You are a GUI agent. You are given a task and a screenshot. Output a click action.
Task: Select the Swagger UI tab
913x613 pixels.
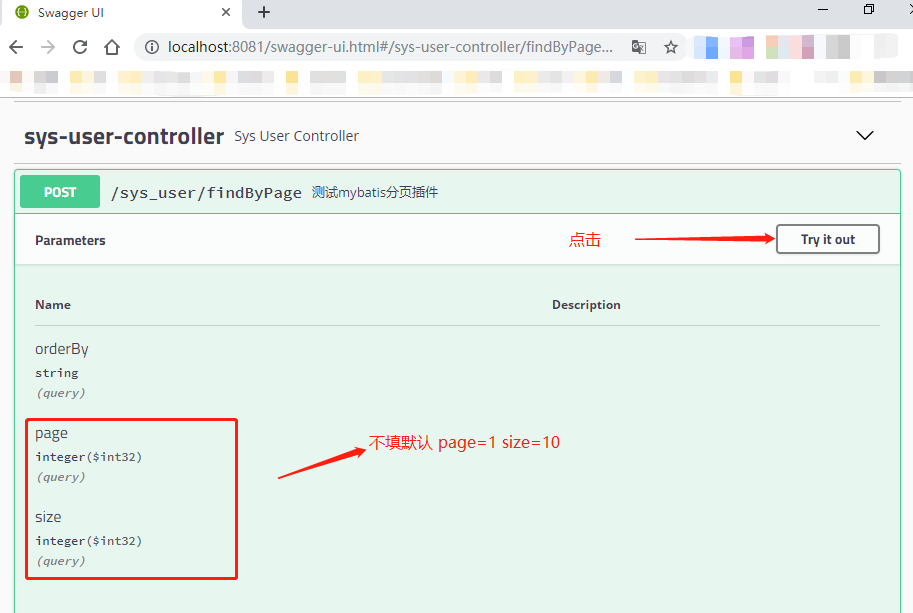[x=122, y=13]
